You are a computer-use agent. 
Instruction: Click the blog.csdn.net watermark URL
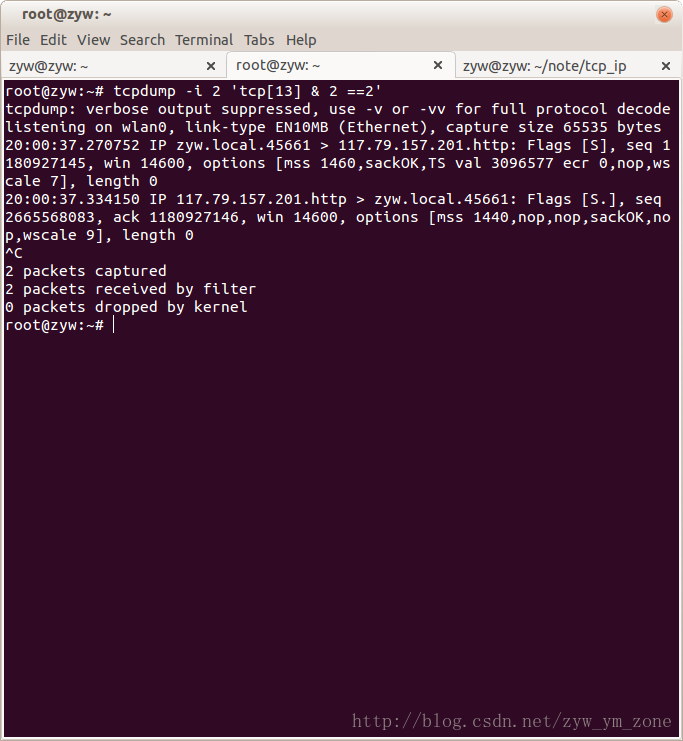click(x=512, y=721)
